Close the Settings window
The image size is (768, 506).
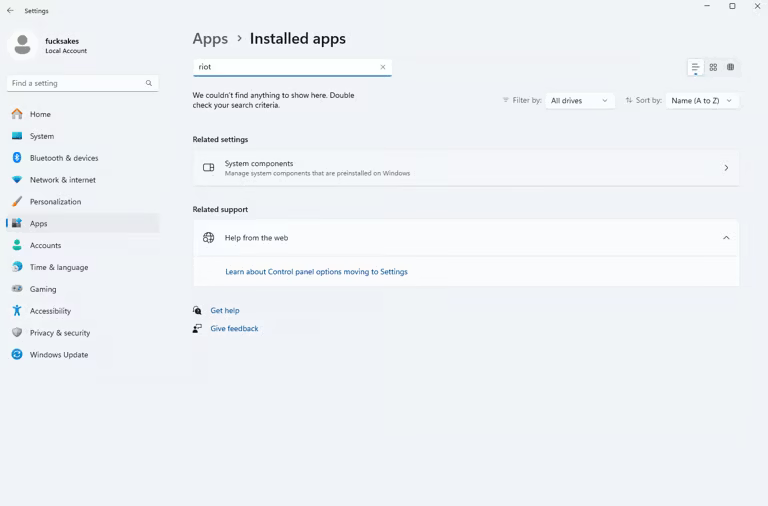click(757, 6)
